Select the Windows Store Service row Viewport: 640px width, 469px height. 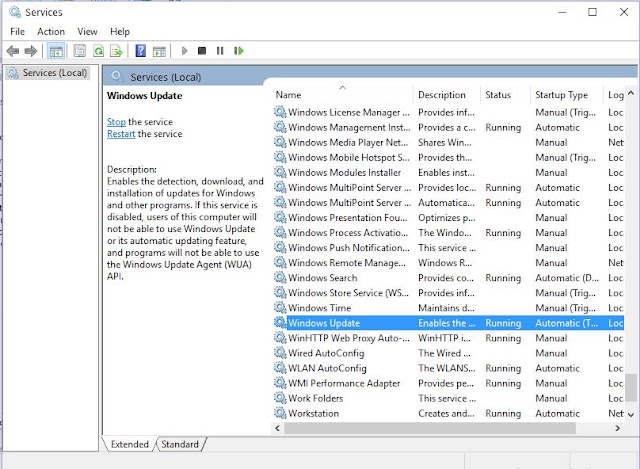(x=448, y=293)
